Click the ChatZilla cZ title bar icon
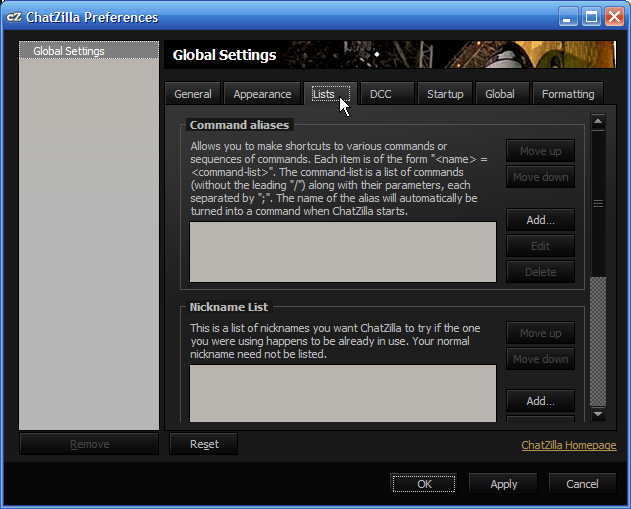The width and height of the screenshot is (631, 509). [x=14, y=17]
